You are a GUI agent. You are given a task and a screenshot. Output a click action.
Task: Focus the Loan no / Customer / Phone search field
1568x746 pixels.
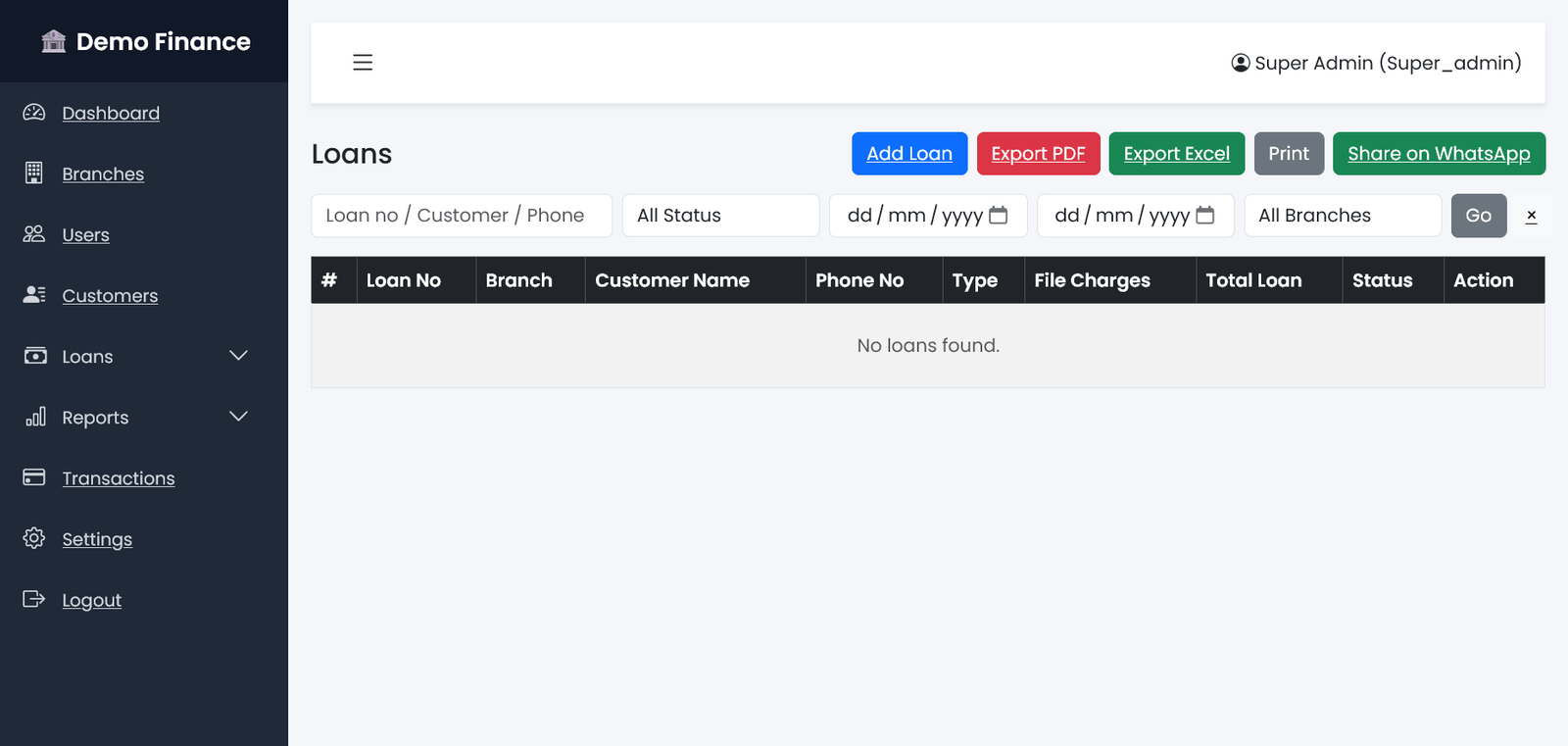click(462, 216)
